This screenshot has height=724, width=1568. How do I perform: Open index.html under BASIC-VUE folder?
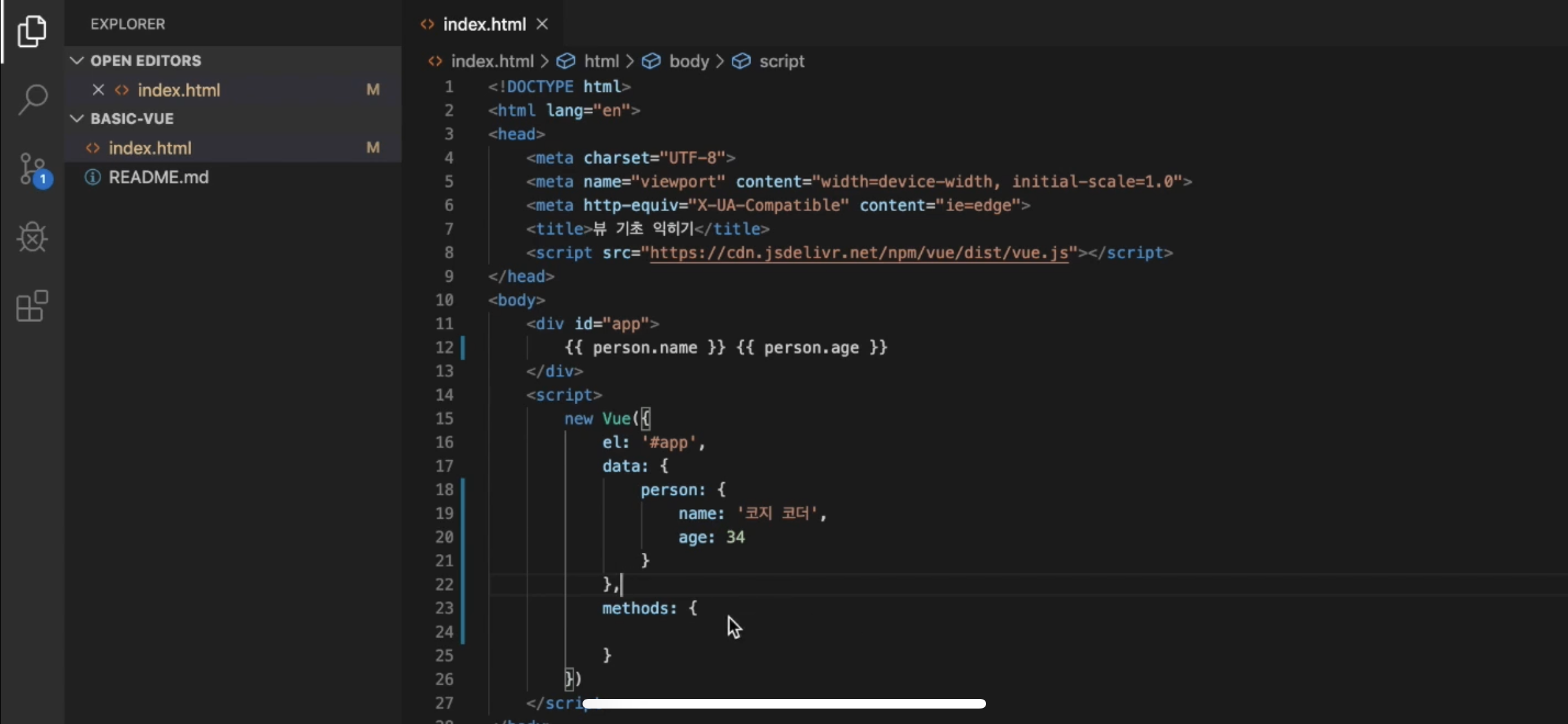click(233, 148)
